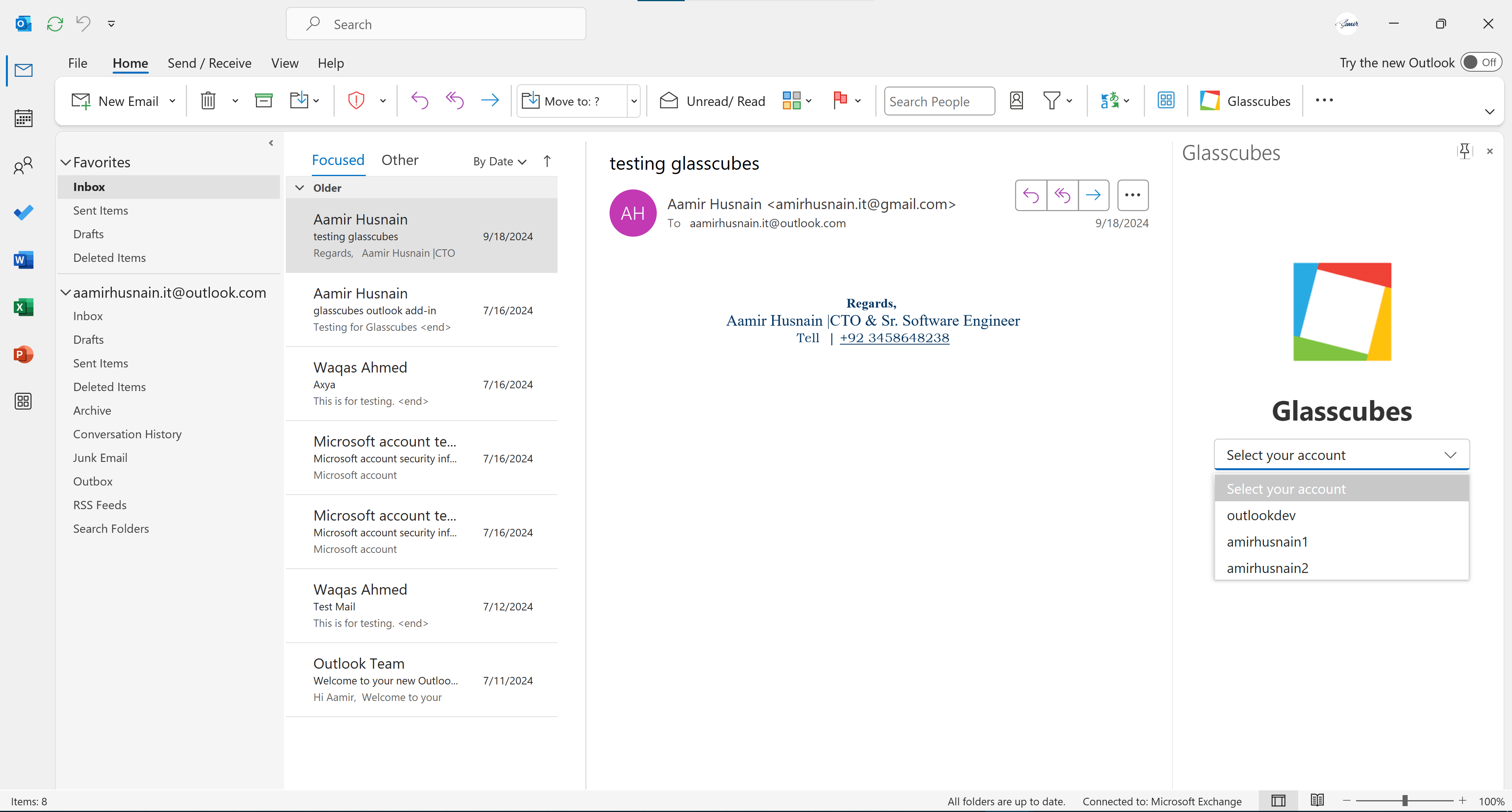This screenshot has width=1512, height=812.
Task: Open the Address Book icon
Action: click(x=1017, y=100)
